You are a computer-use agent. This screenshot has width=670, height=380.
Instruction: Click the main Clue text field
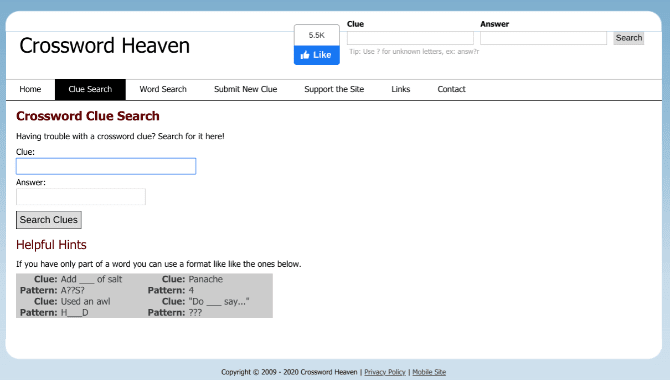(x=106, y=166)
